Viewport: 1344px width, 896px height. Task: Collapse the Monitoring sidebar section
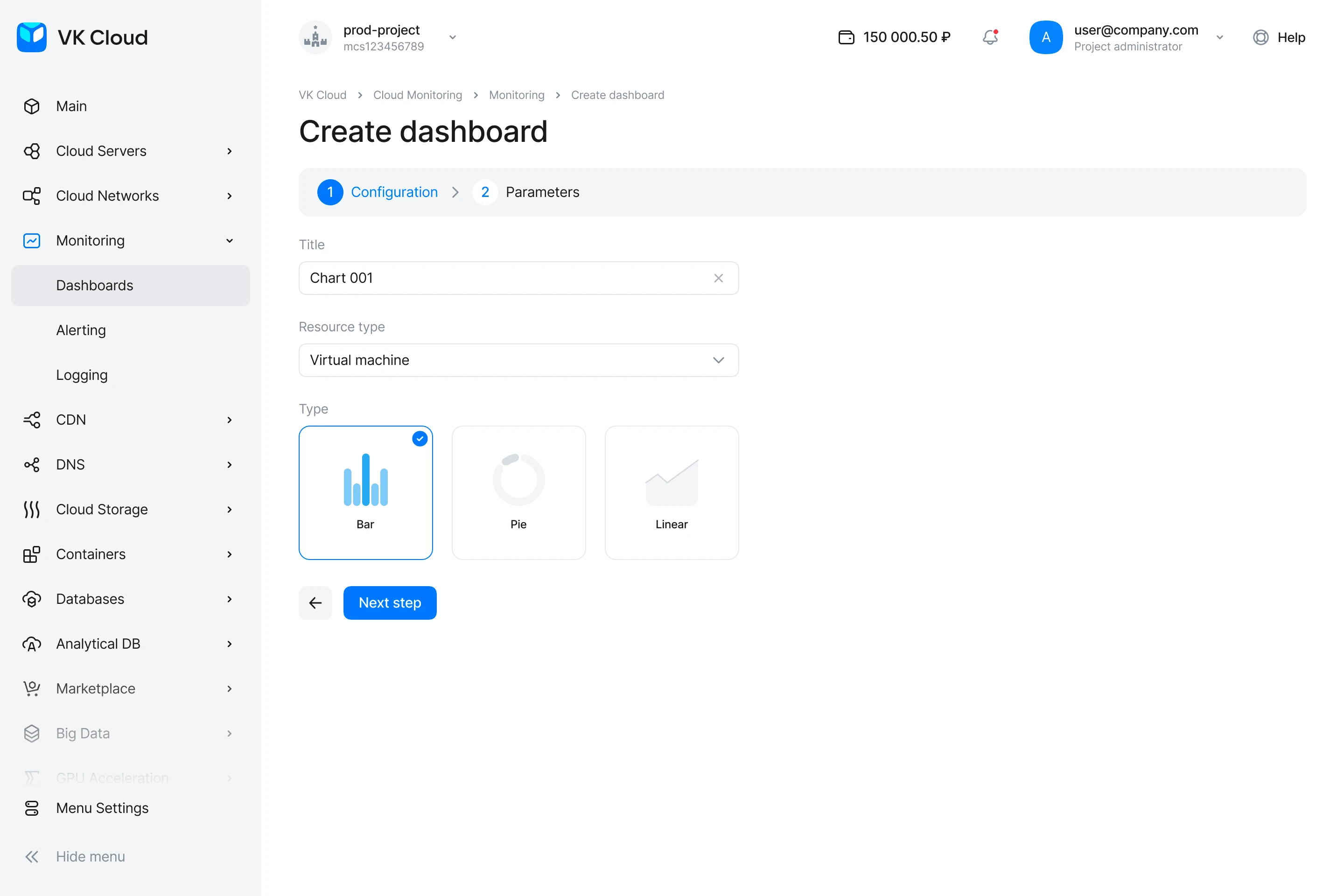(229, 241)
